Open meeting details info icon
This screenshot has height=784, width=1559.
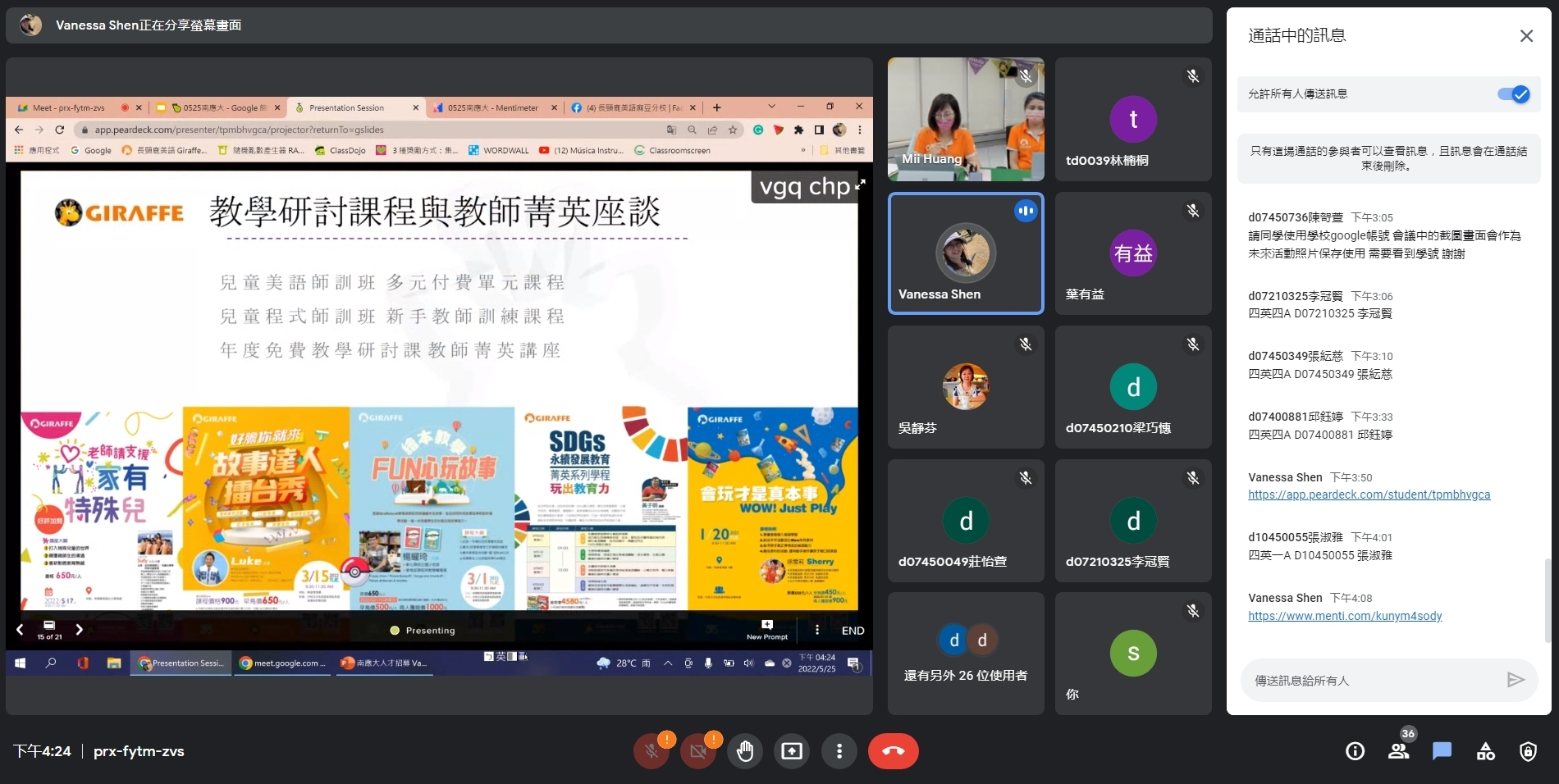point(1355,751)
